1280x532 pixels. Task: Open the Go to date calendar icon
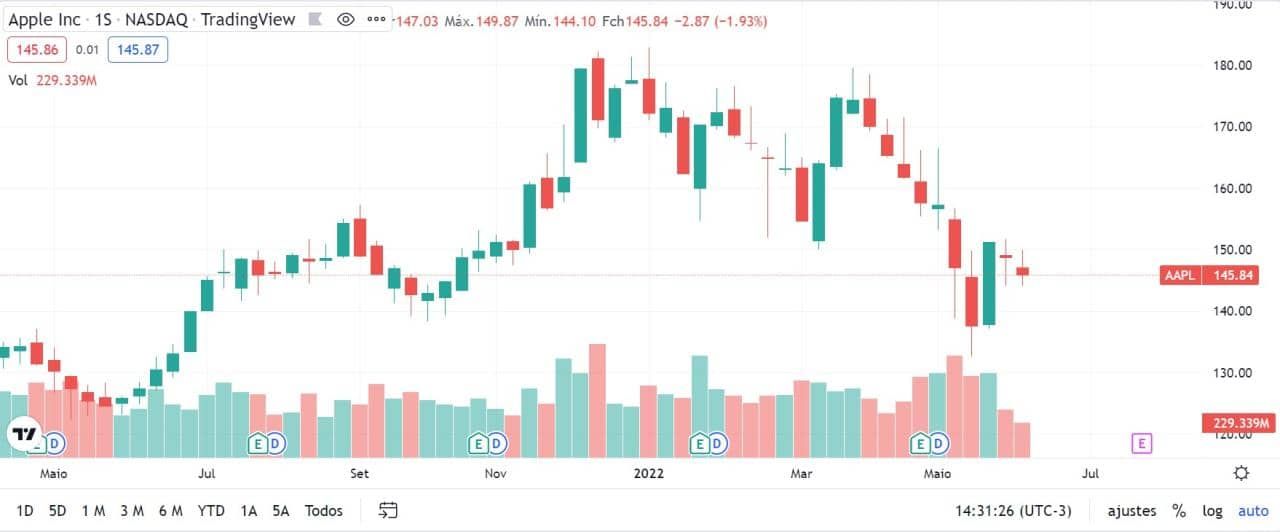[388, 511]
